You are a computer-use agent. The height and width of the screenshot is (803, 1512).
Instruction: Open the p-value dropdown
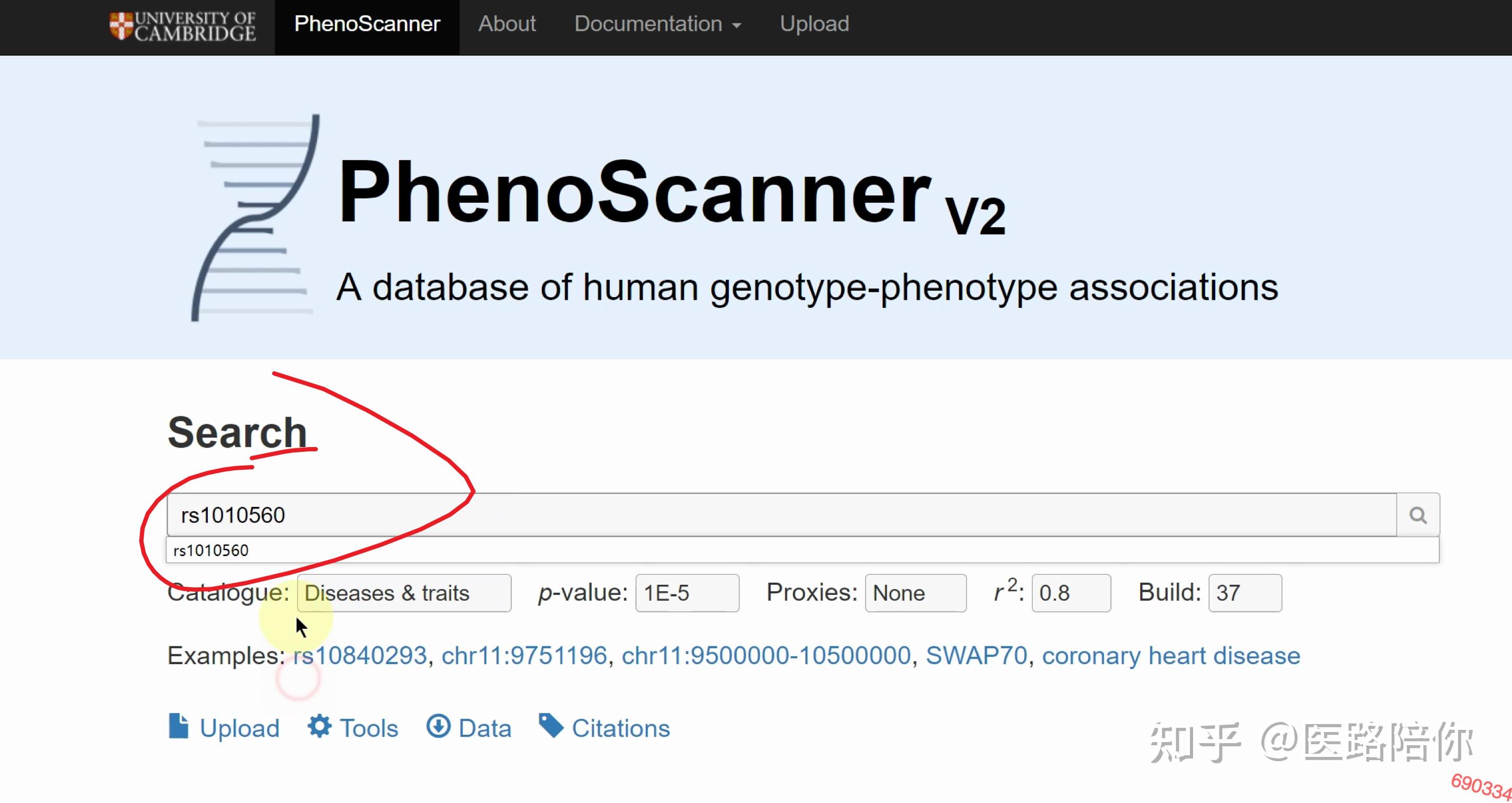click(x=687, y=593)
